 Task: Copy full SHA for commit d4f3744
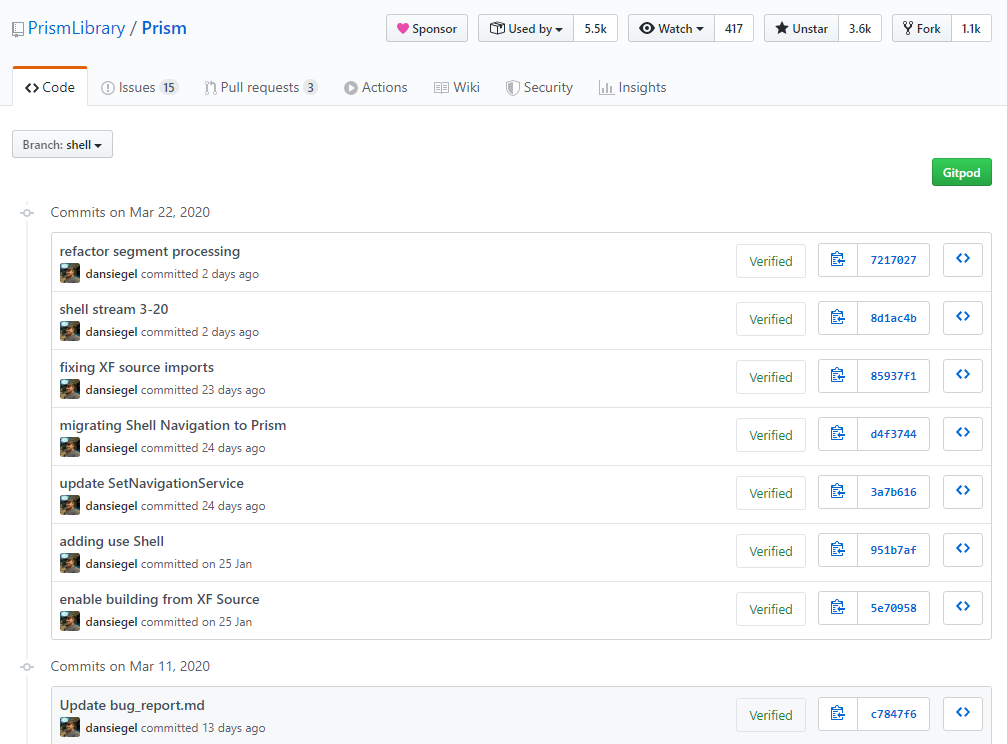pyautogui.click(x=837, y=434)
